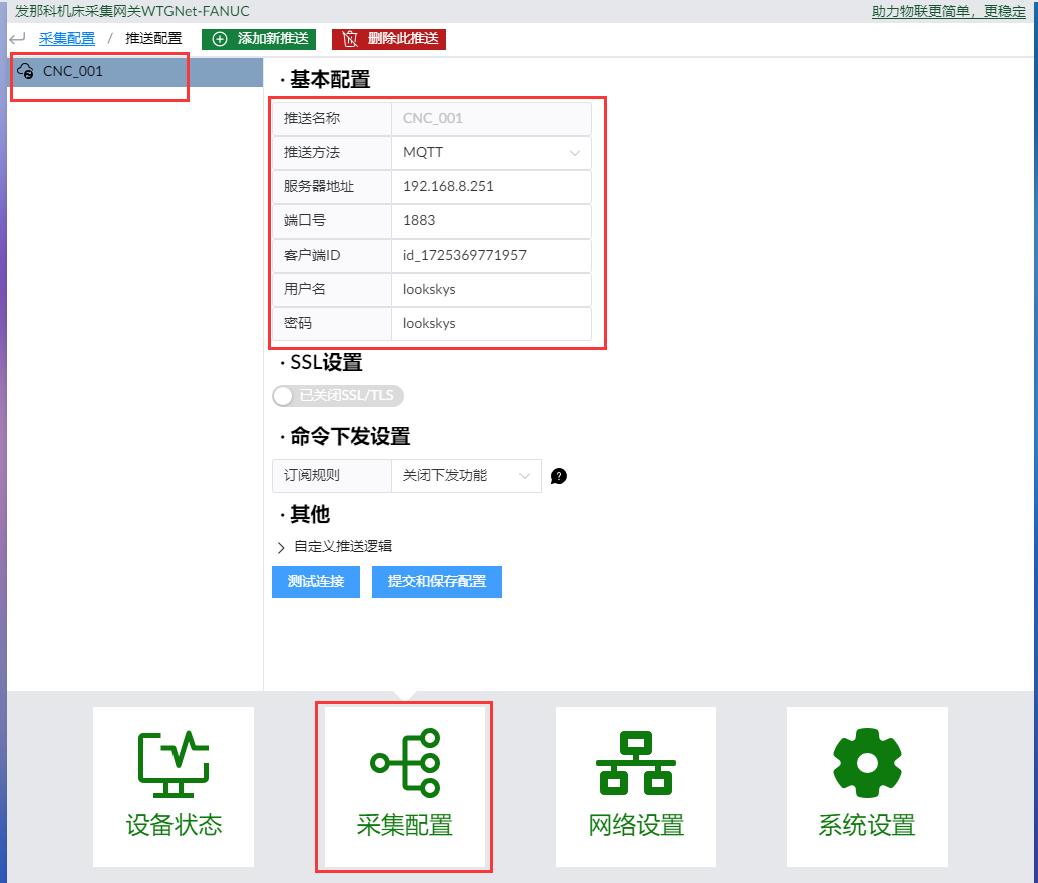Click the 密码 input field
This screenshot has width=1038, height=883.
point(491,324)
